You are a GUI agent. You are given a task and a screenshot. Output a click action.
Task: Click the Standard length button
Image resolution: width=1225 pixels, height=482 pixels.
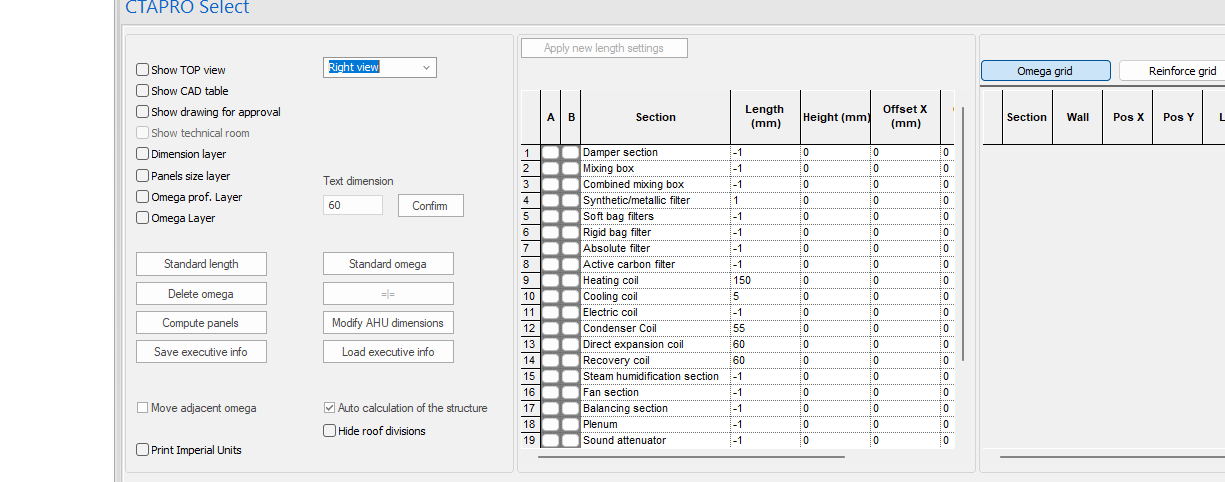pyautogui.click(x=201, y=264)
